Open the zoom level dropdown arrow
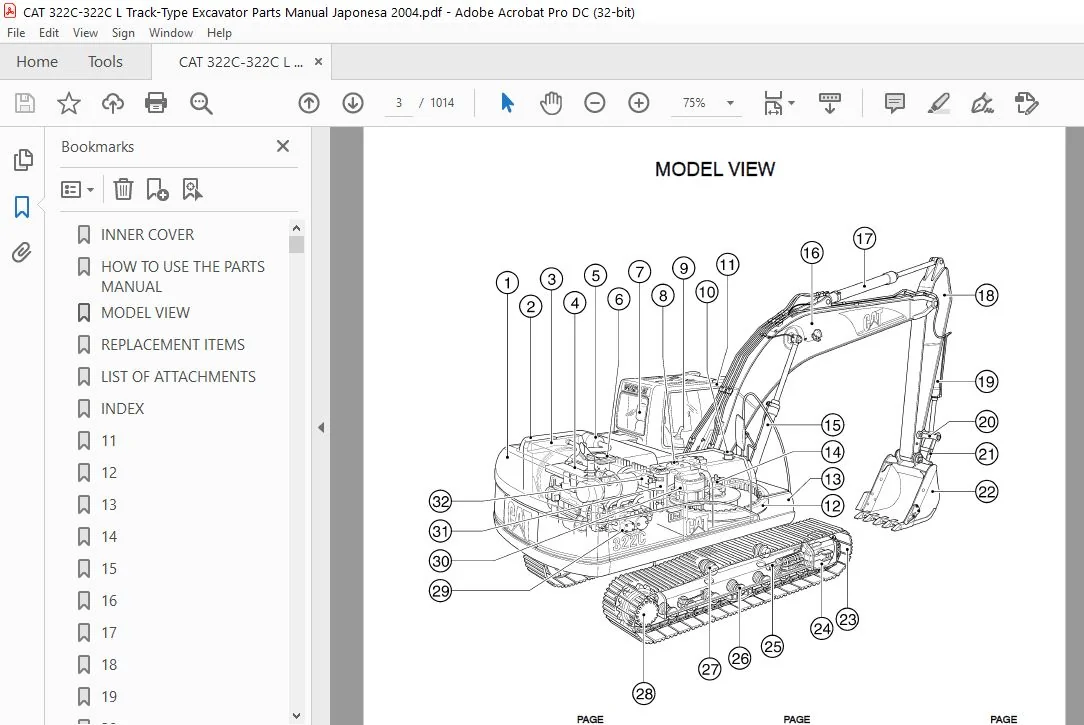This screenshot has width=1084, height=725. (730, 103)
